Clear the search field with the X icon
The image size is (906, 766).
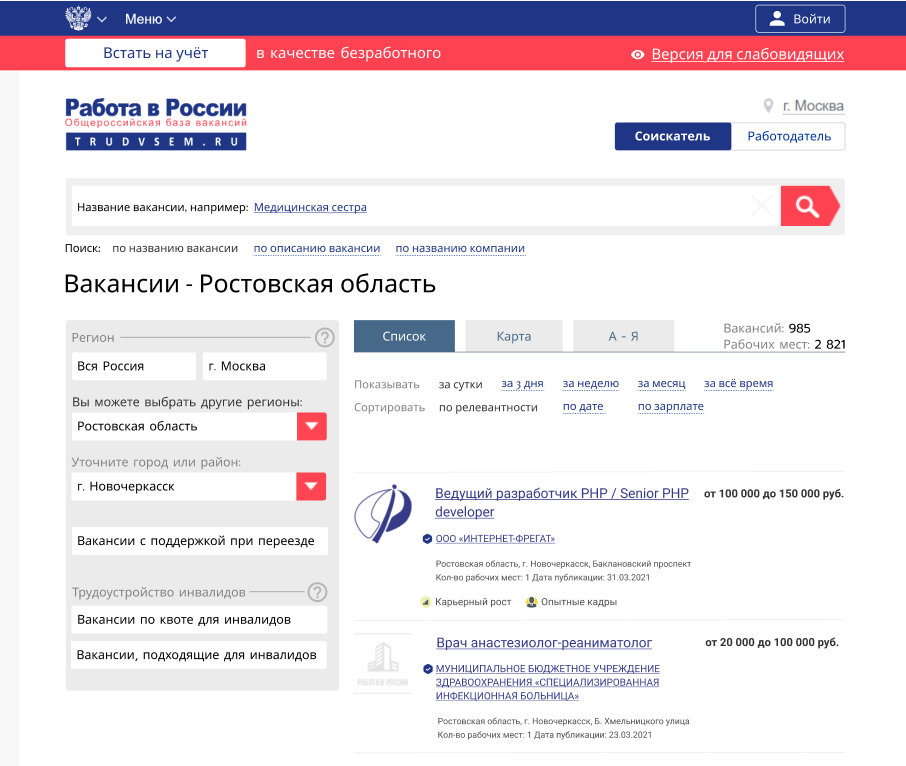(762, 205)
